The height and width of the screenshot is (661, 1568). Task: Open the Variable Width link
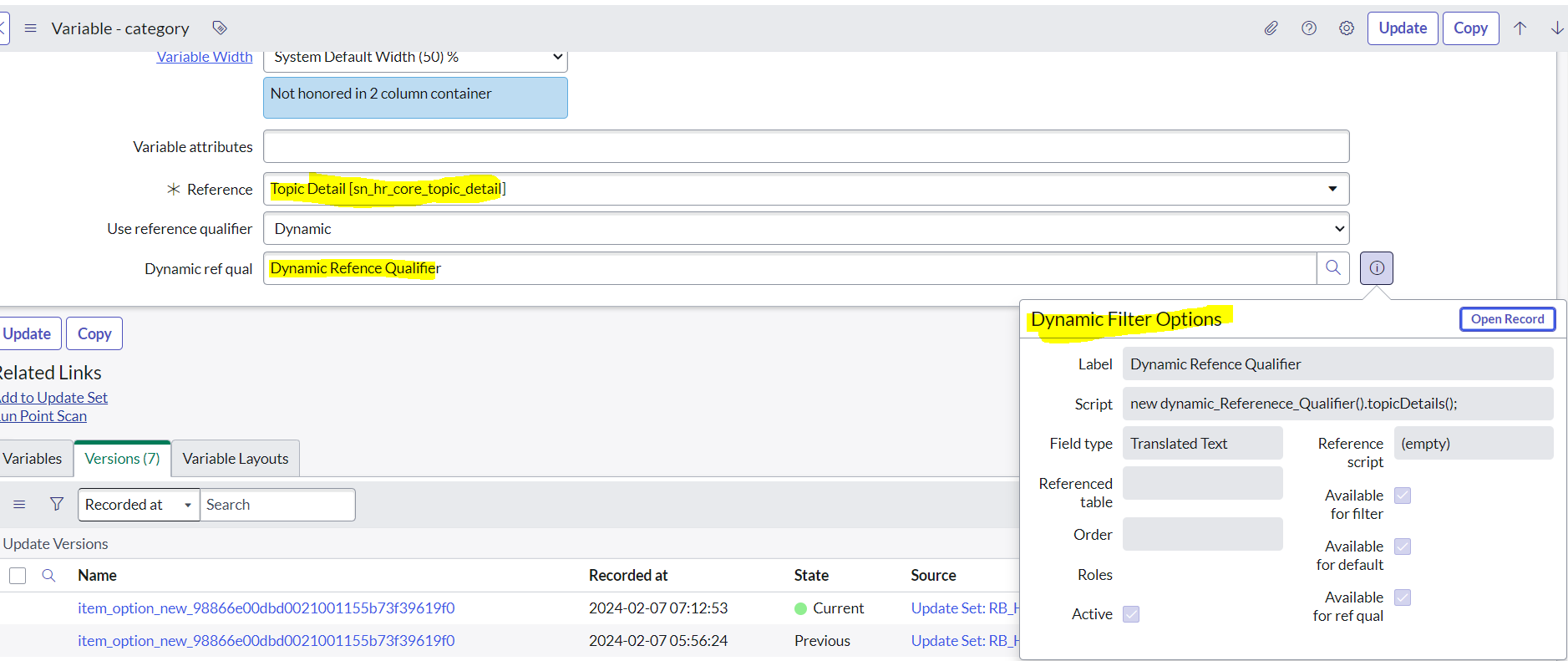[x=205, y=57]
